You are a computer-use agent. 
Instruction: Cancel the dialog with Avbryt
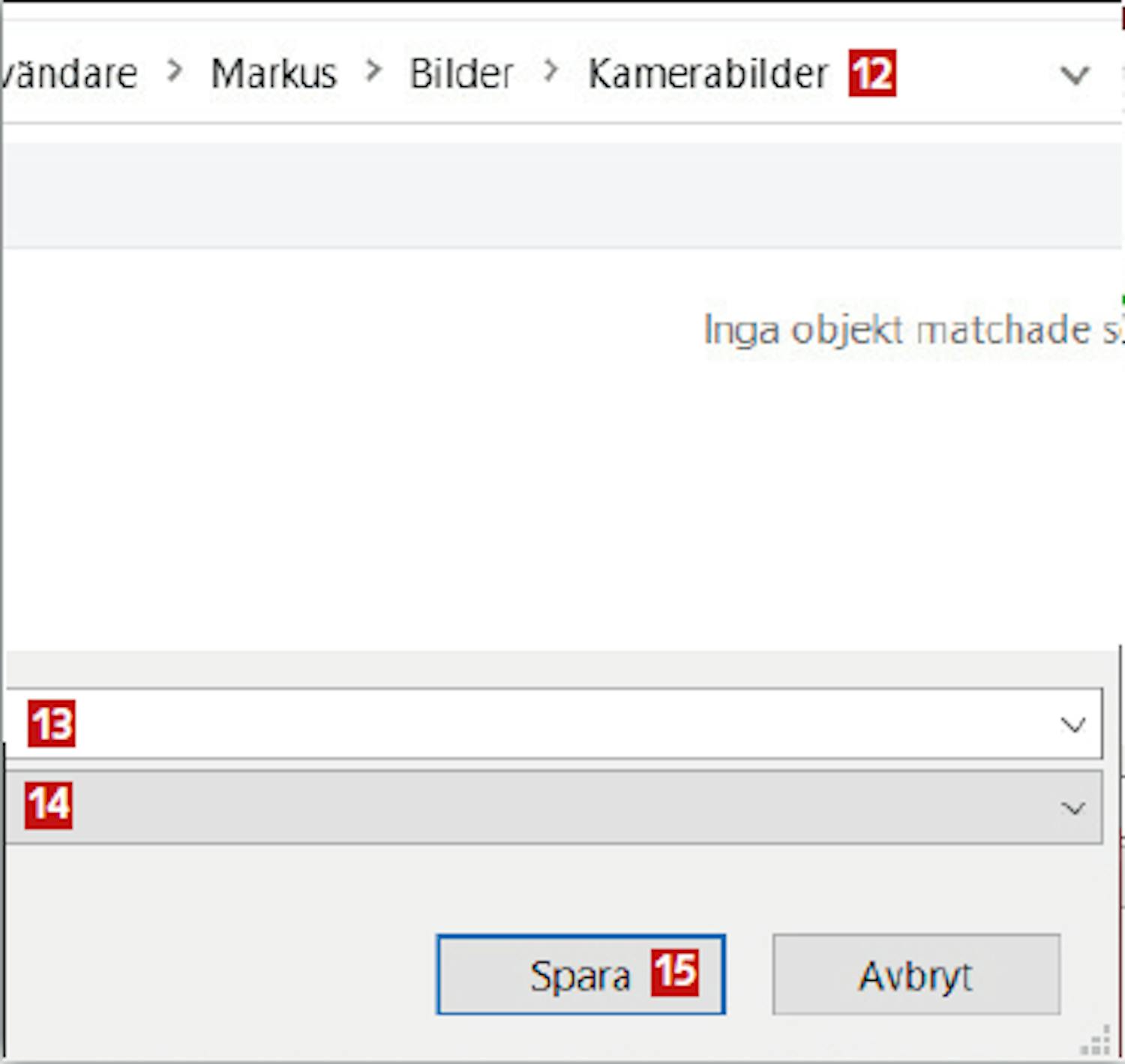tap(916, 975)
